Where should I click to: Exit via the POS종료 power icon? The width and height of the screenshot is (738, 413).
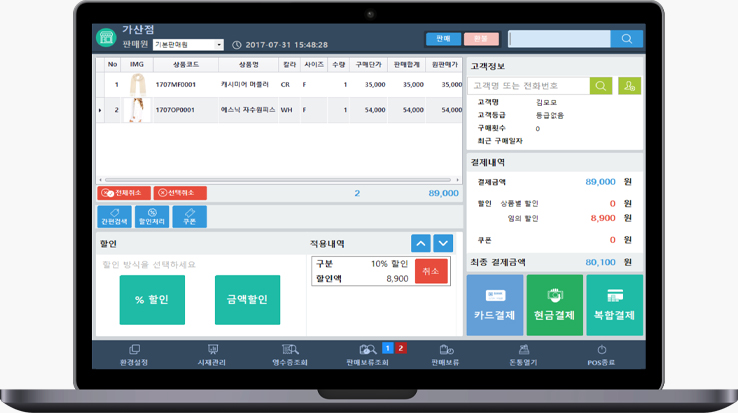click(x=601, y=354)
